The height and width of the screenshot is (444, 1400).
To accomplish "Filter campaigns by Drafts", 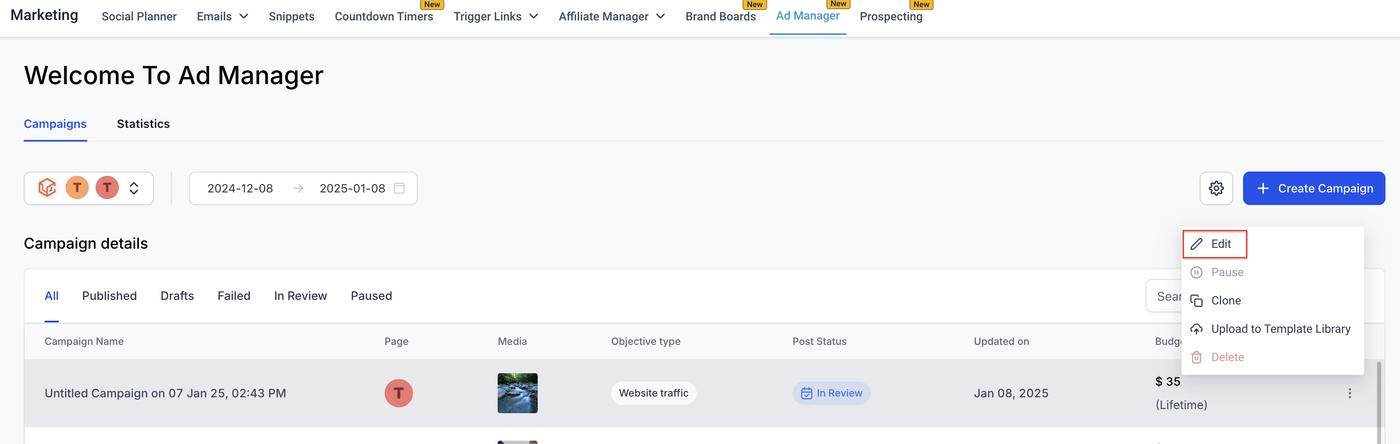I will click(x=177, y=296).
